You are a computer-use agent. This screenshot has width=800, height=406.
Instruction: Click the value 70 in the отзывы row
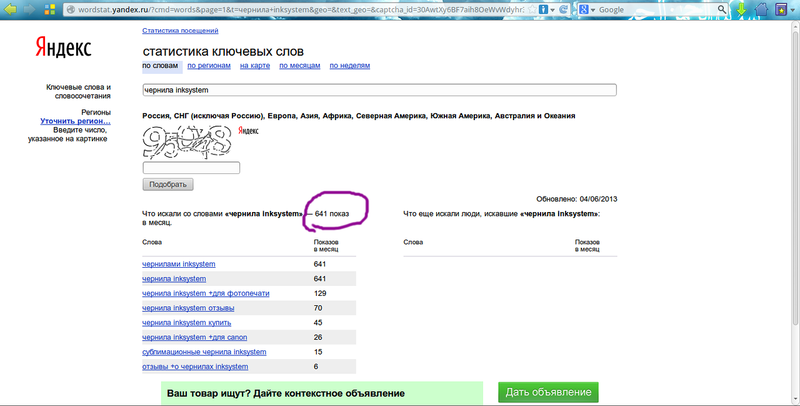click(318, 309)
